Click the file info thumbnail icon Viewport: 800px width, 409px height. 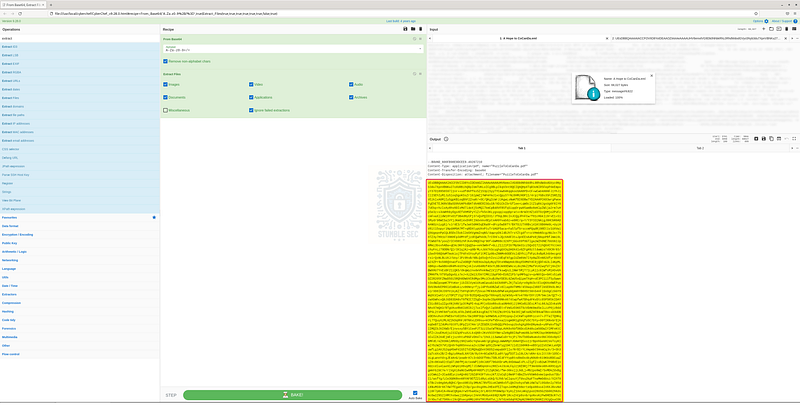[x=586, y=88]
